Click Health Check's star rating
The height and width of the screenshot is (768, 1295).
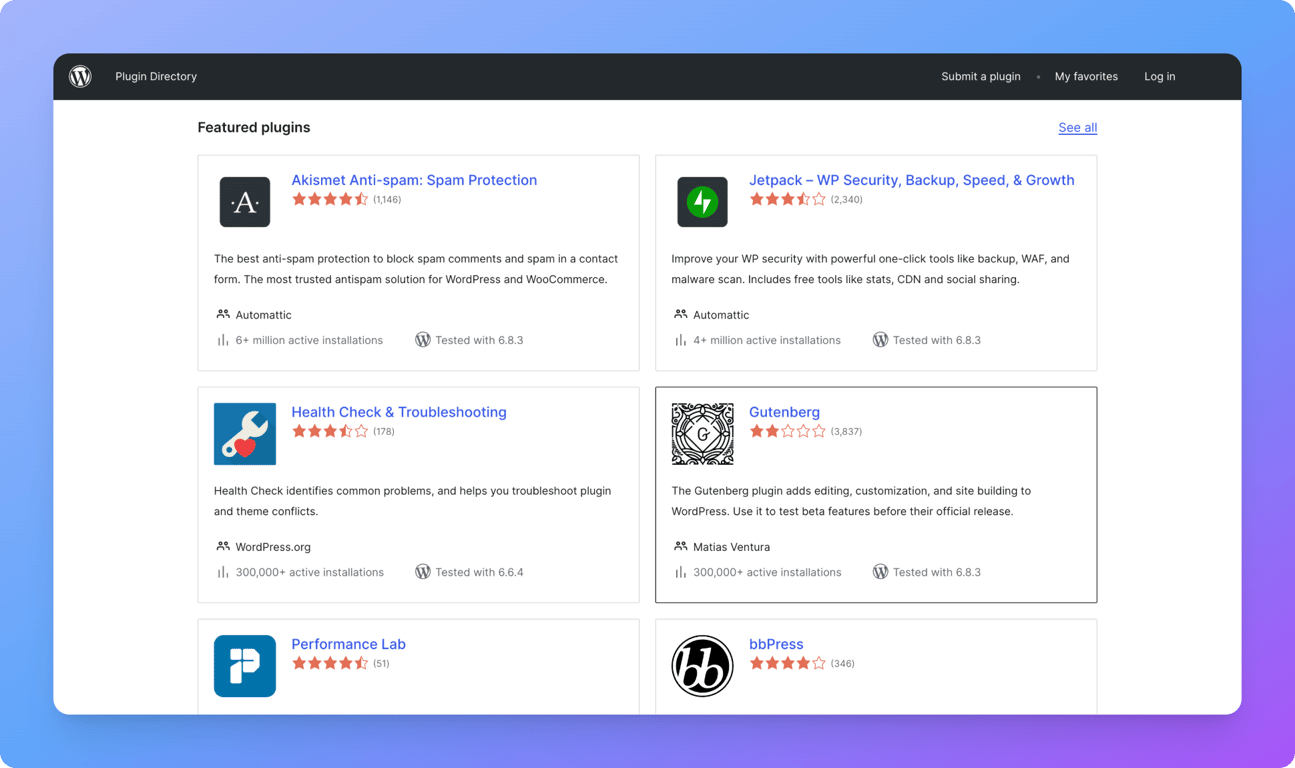(330, 432)
